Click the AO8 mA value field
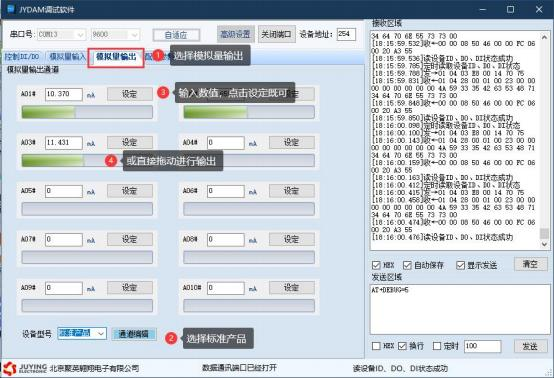 (226, 240)
